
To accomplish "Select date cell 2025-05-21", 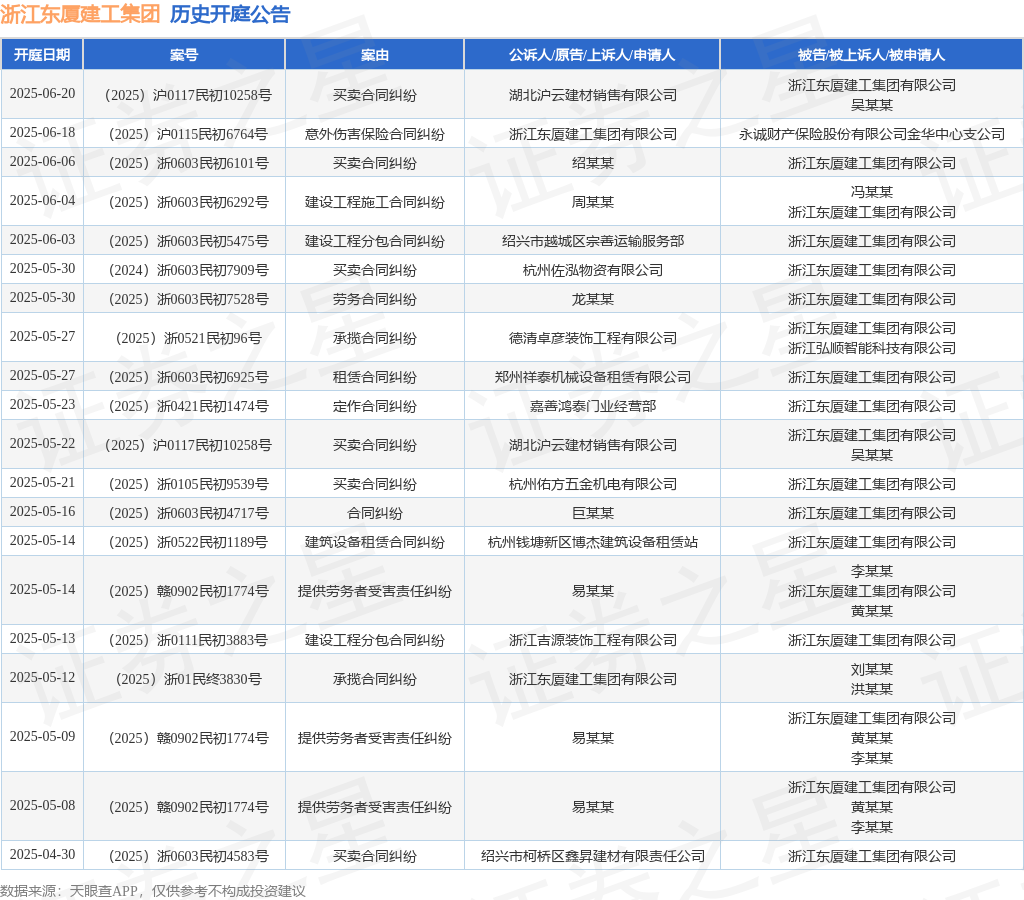I will pyautogui.click(x=42, y=483).
